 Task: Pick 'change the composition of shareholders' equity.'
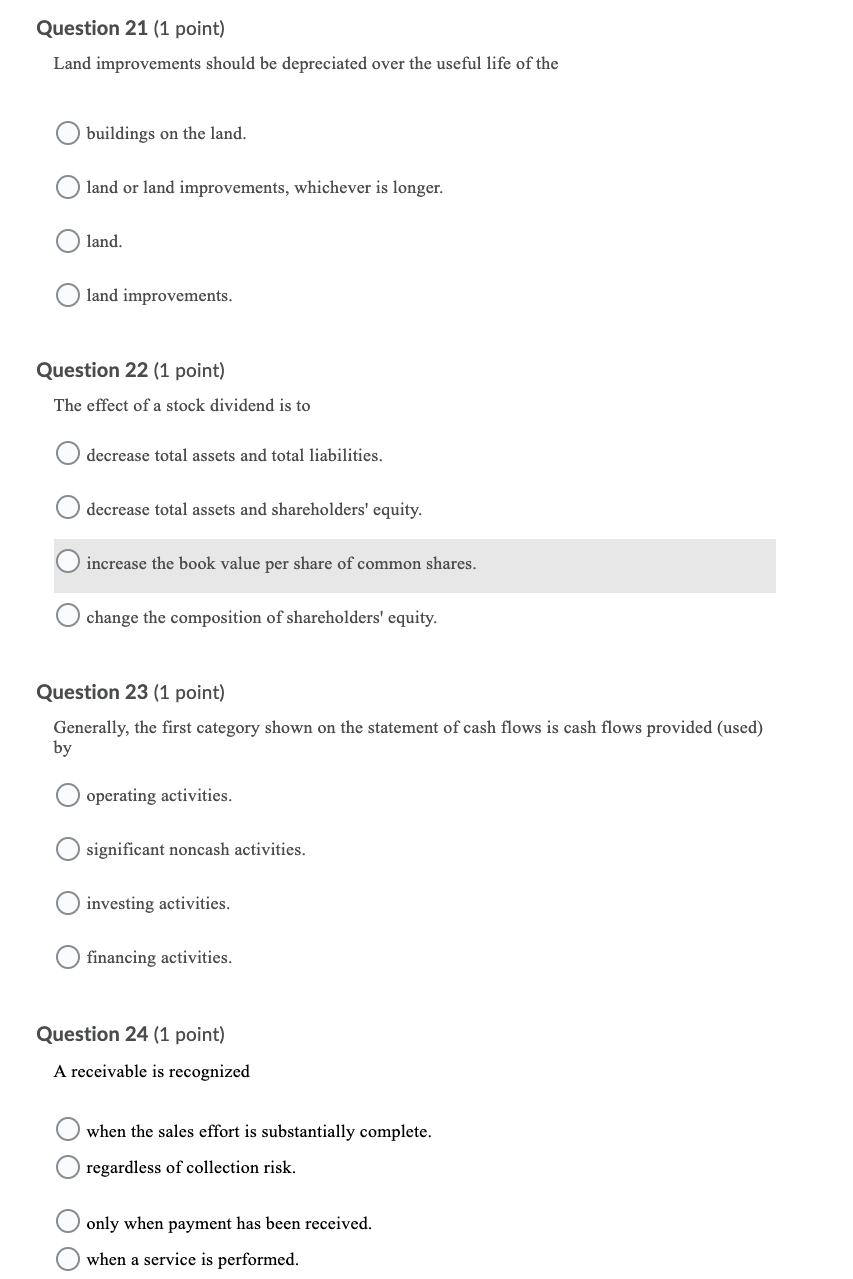coord(67,614)
